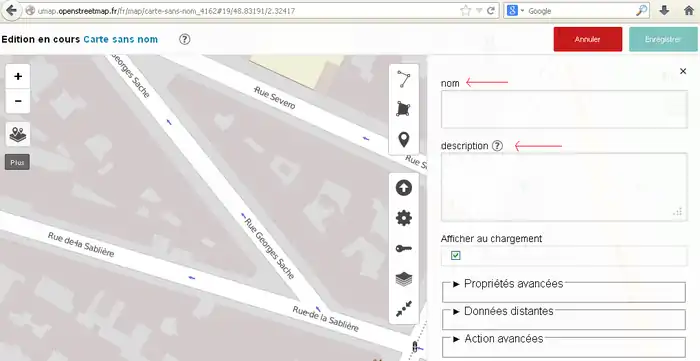Click the Plus button on map
This screenshot has width=700, height=361.
click(17, 162)
